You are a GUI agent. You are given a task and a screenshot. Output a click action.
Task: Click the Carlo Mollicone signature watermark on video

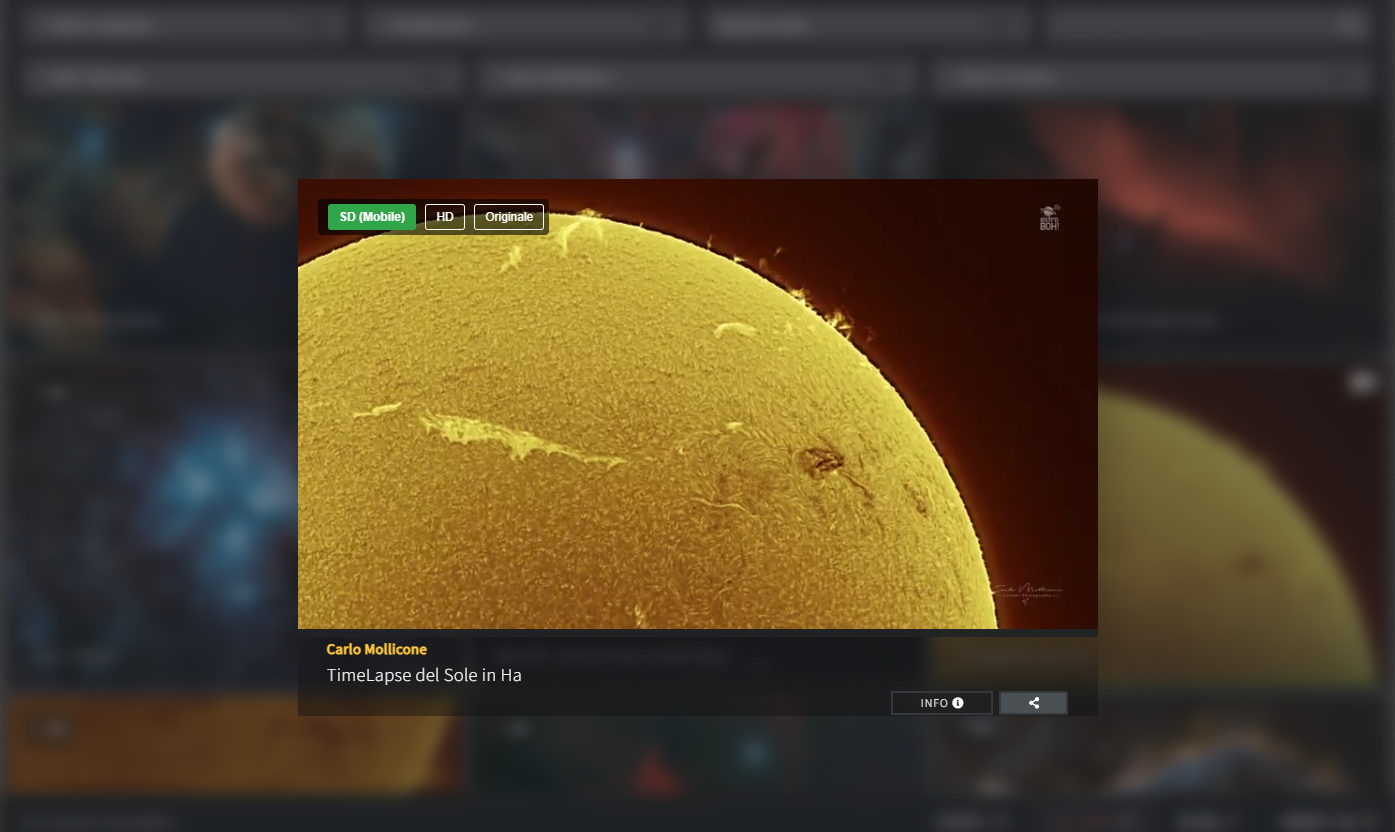(1027, 592)
